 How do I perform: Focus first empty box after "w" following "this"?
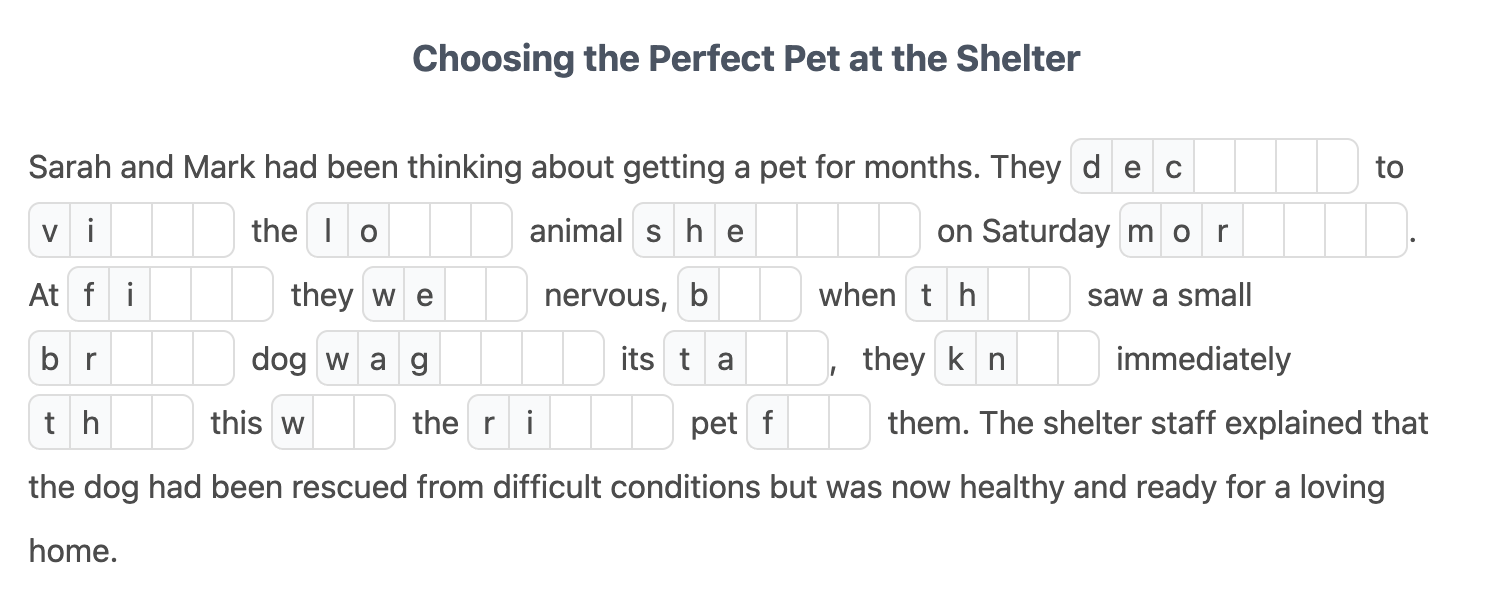point(334,423)
